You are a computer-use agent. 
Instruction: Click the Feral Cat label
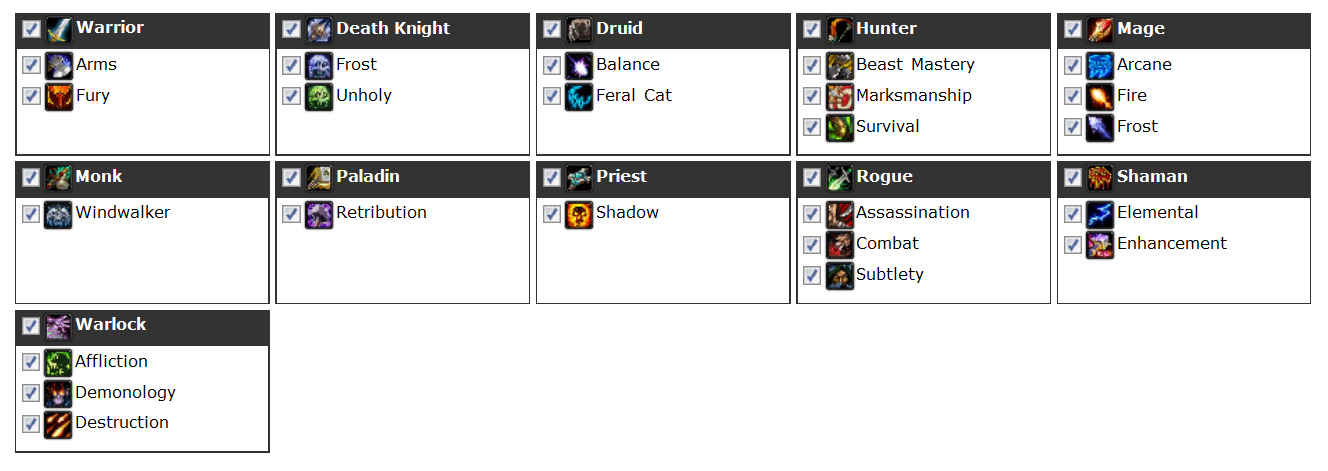(x=634, y=96)
